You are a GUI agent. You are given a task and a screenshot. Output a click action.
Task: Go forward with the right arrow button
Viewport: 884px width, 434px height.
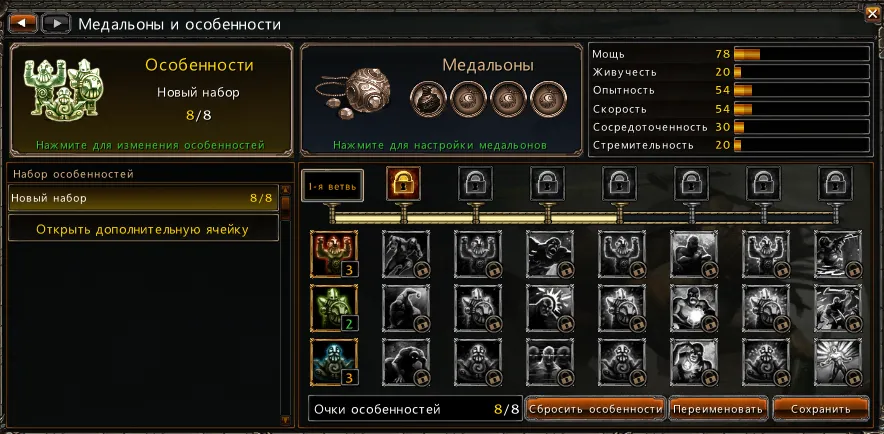56,24
